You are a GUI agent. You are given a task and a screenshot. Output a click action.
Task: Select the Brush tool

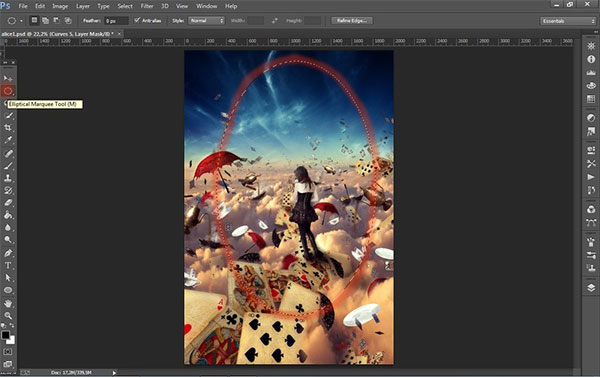pos(8,166)
